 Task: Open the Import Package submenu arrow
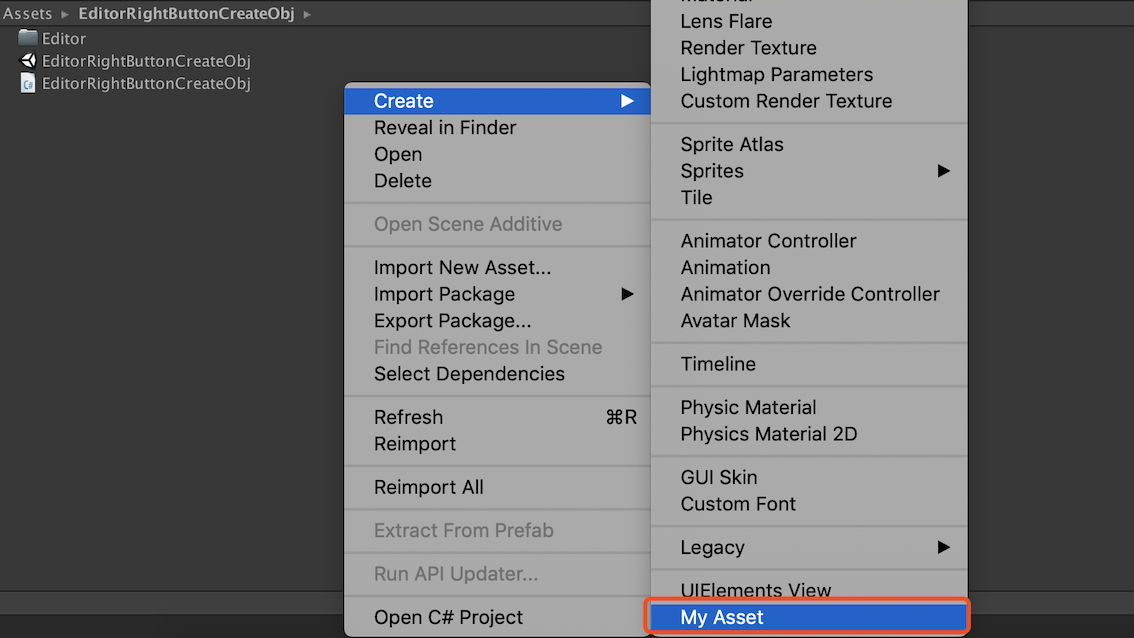pyautogui.click(x=627, y=294)
